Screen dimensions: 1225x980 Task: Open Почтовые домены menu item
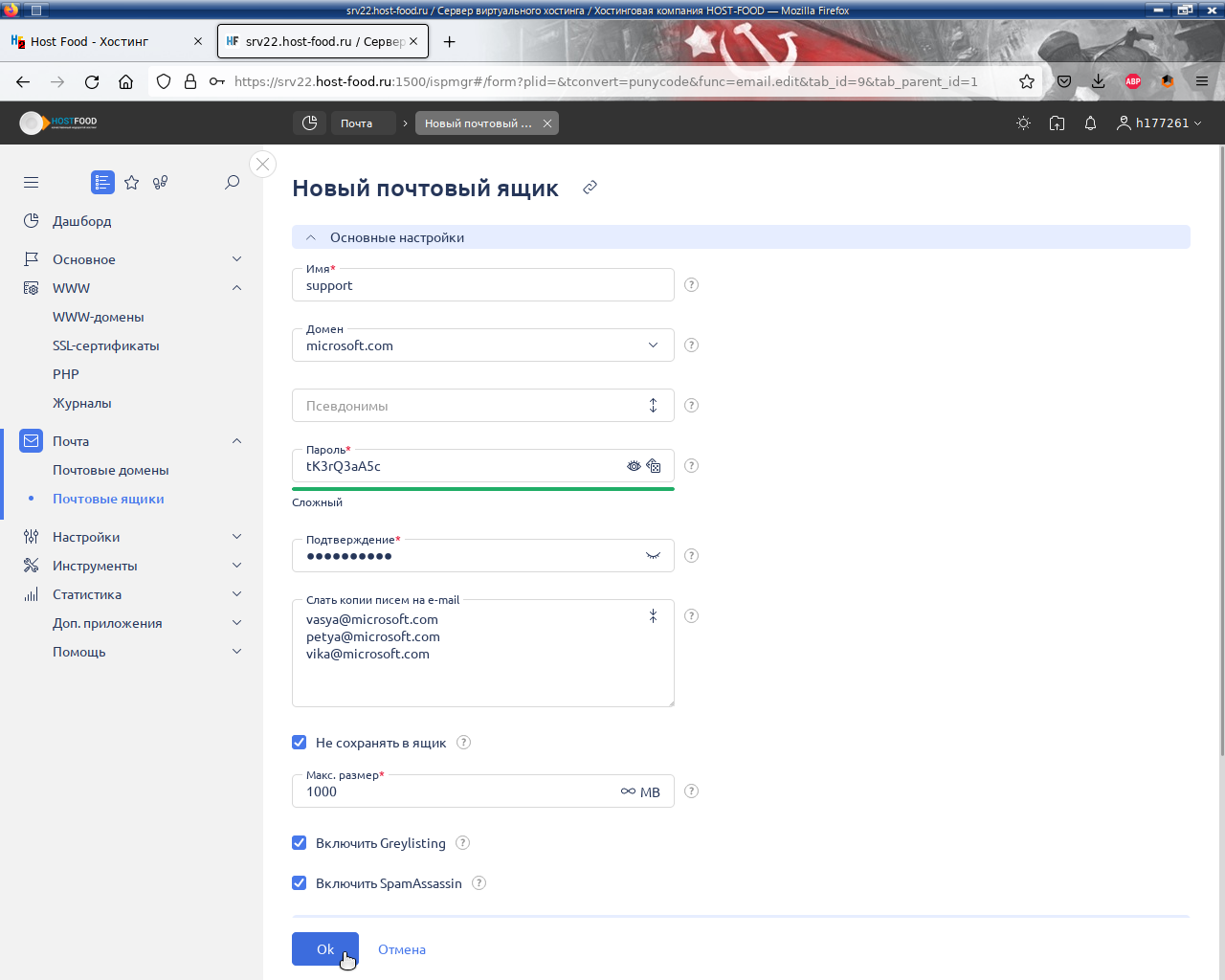[x=111, y=470]
